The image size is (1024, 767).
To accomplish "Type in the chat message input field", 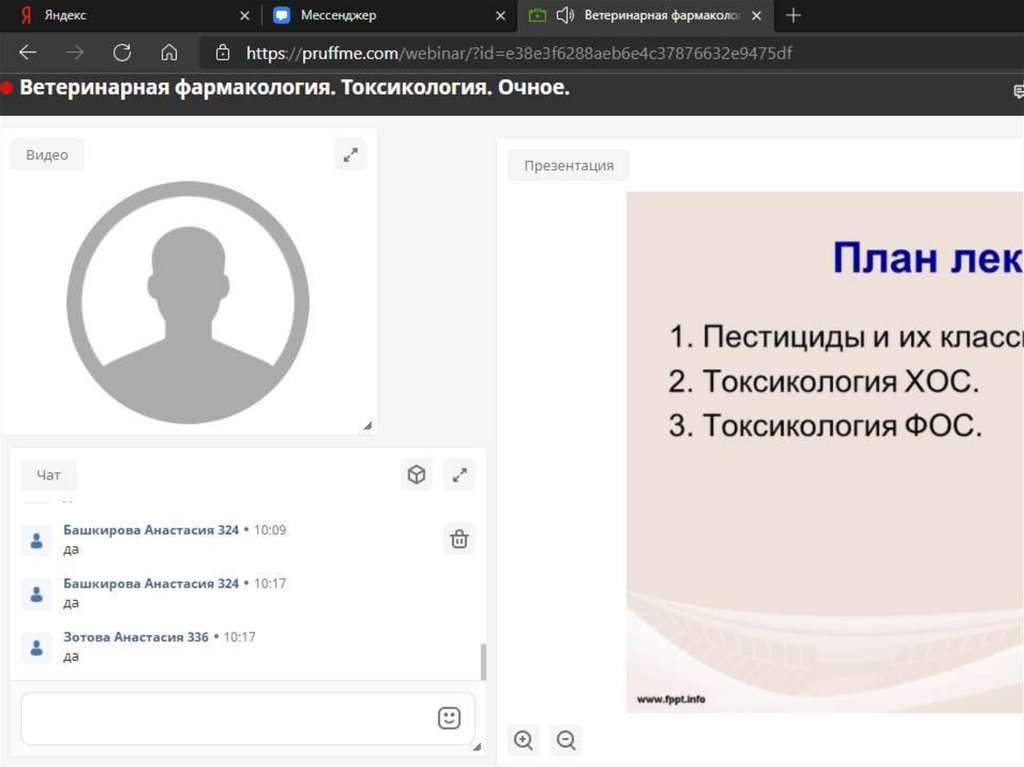I will (225, 718).
